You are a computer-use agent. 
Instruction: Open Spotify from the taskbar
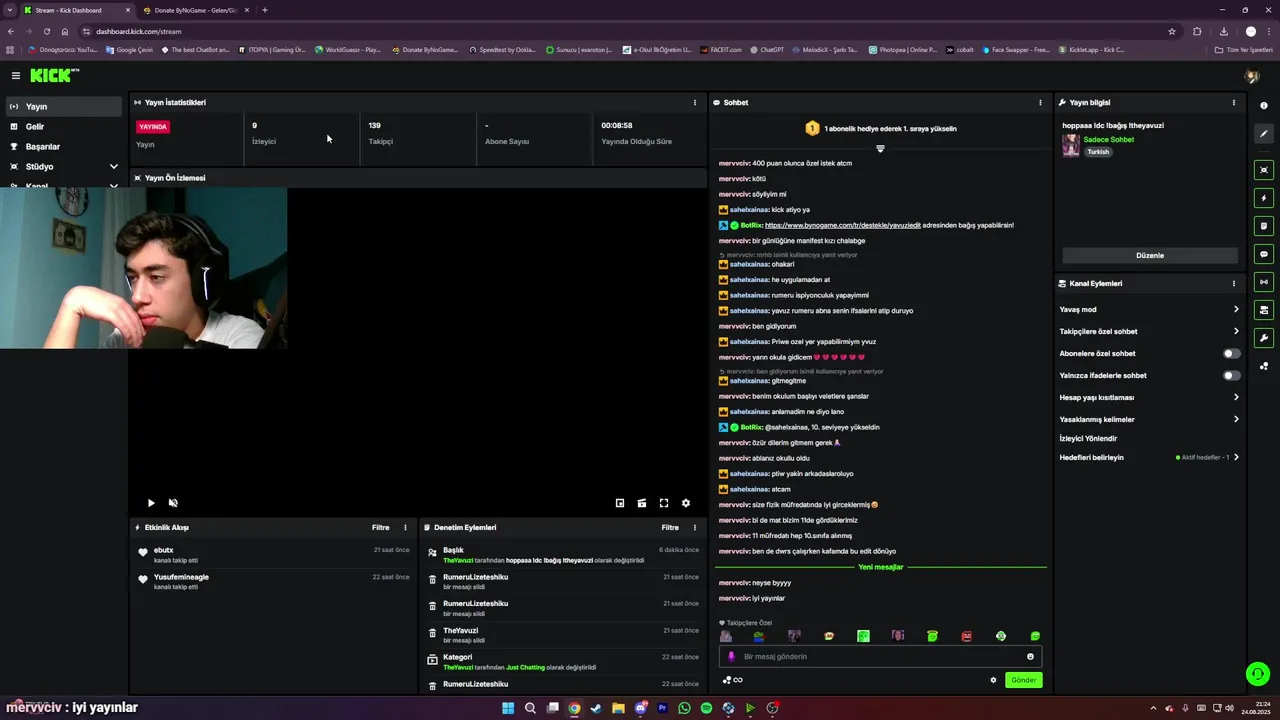[x=706, y=708]
